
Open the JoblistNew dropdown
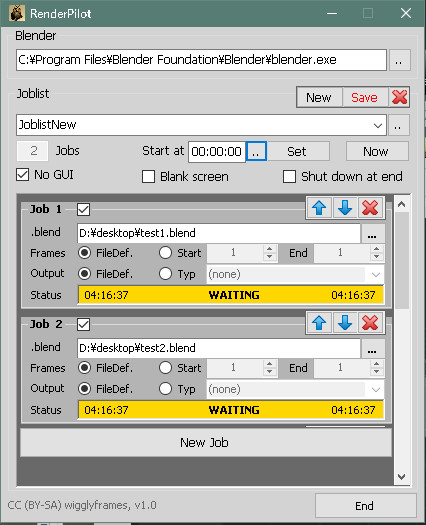378,125
